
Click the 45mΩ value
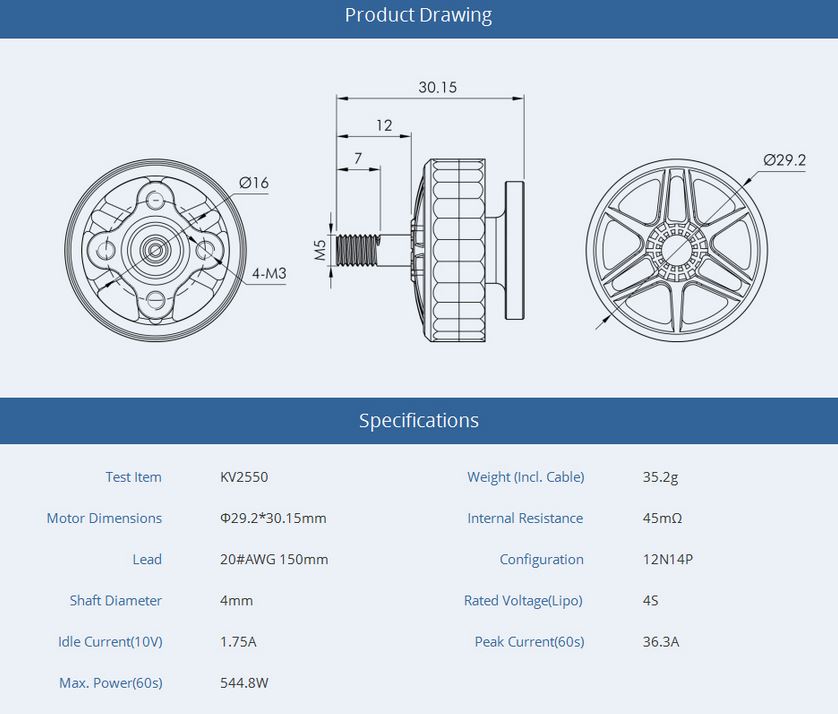coord(662,518)
